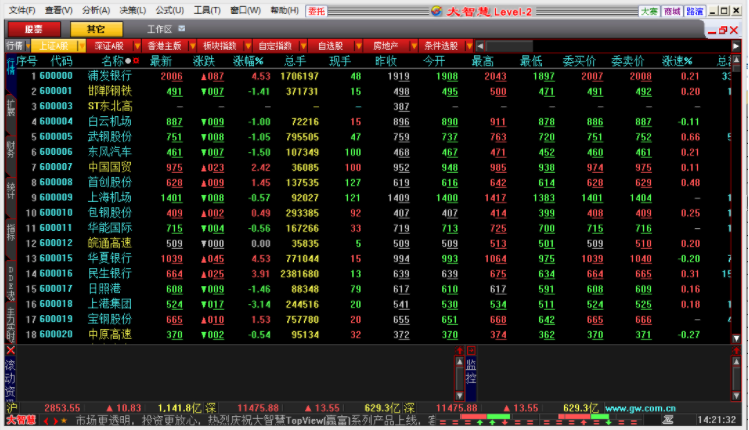
Task: Click the 大赛 button in title bar
Action: pyautogui.click(x=649, y=11)
